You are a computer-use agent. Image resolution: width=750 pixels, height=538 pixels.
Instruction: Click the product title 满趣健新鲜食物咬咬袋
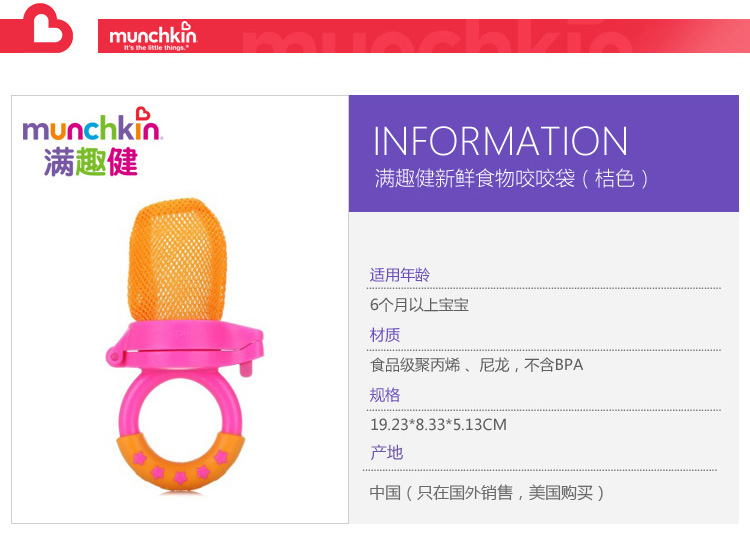475,178
